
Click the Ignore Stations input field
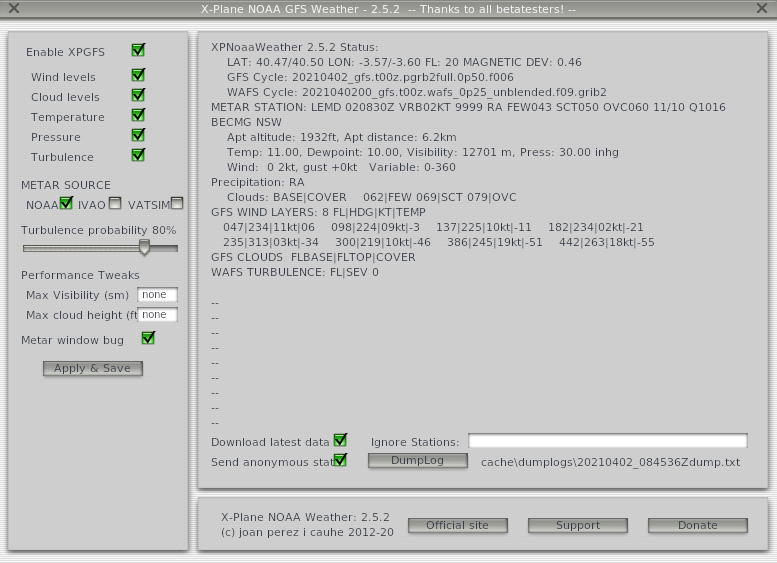(608, 441)
